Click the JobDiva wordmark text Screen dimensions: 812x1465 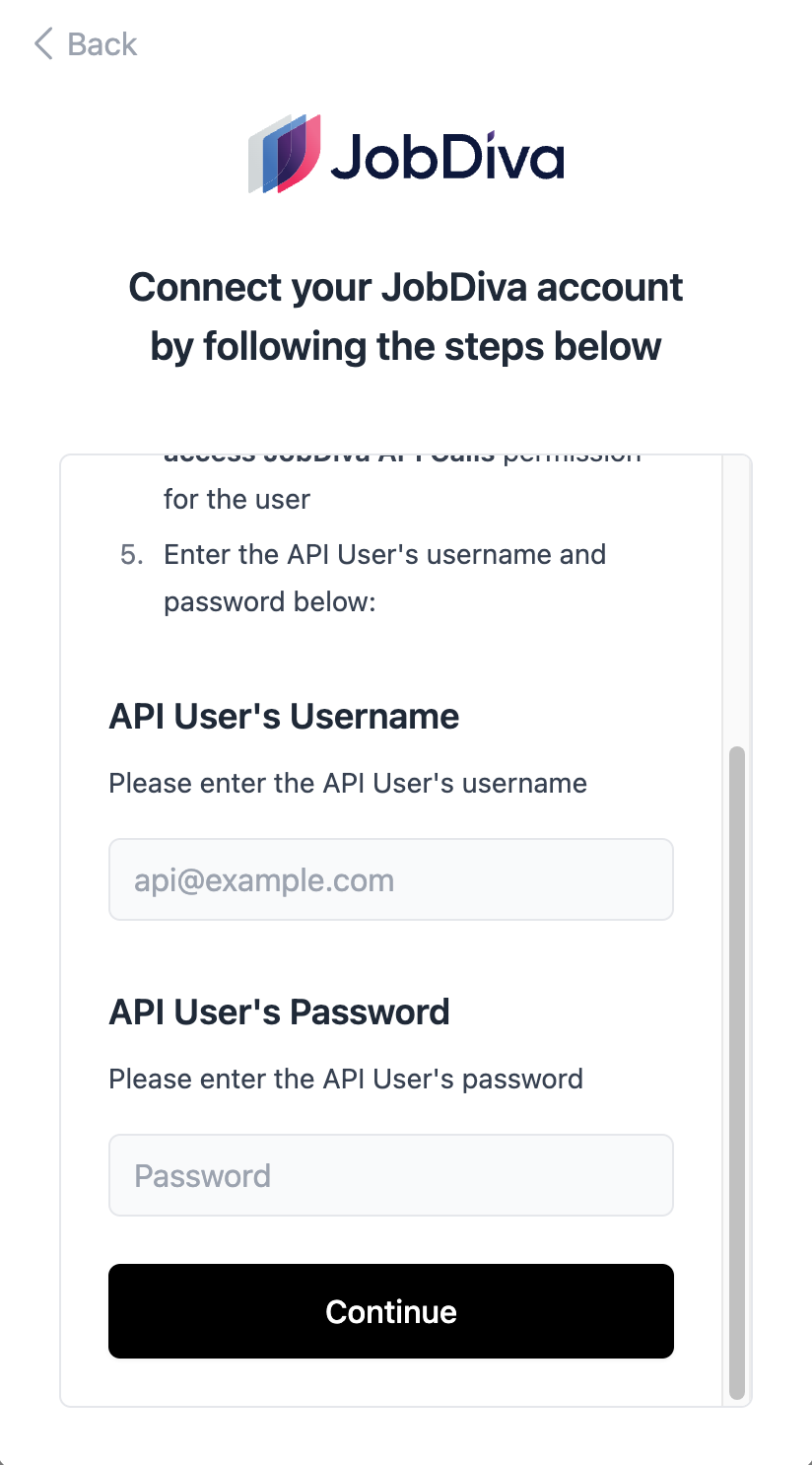pyautogui.click(x=446, y=158)
